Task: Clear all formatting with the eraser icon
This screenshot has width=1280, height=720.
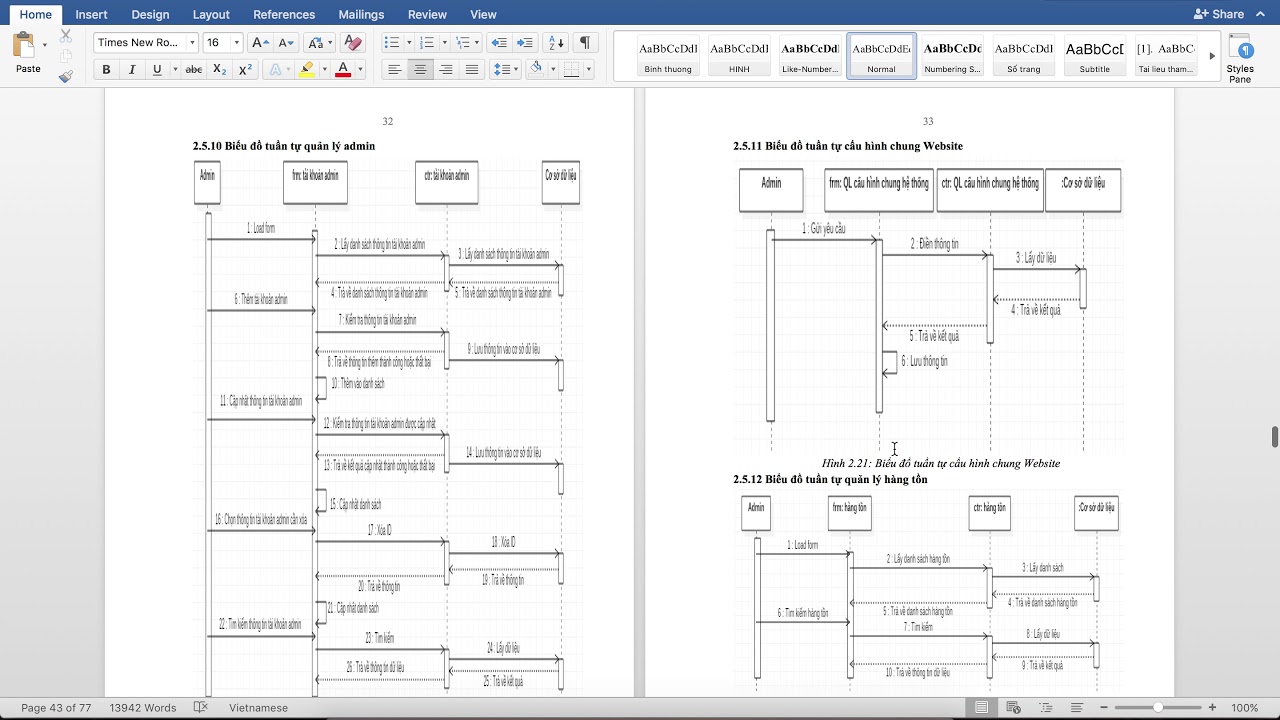Action: pos(352,43)
